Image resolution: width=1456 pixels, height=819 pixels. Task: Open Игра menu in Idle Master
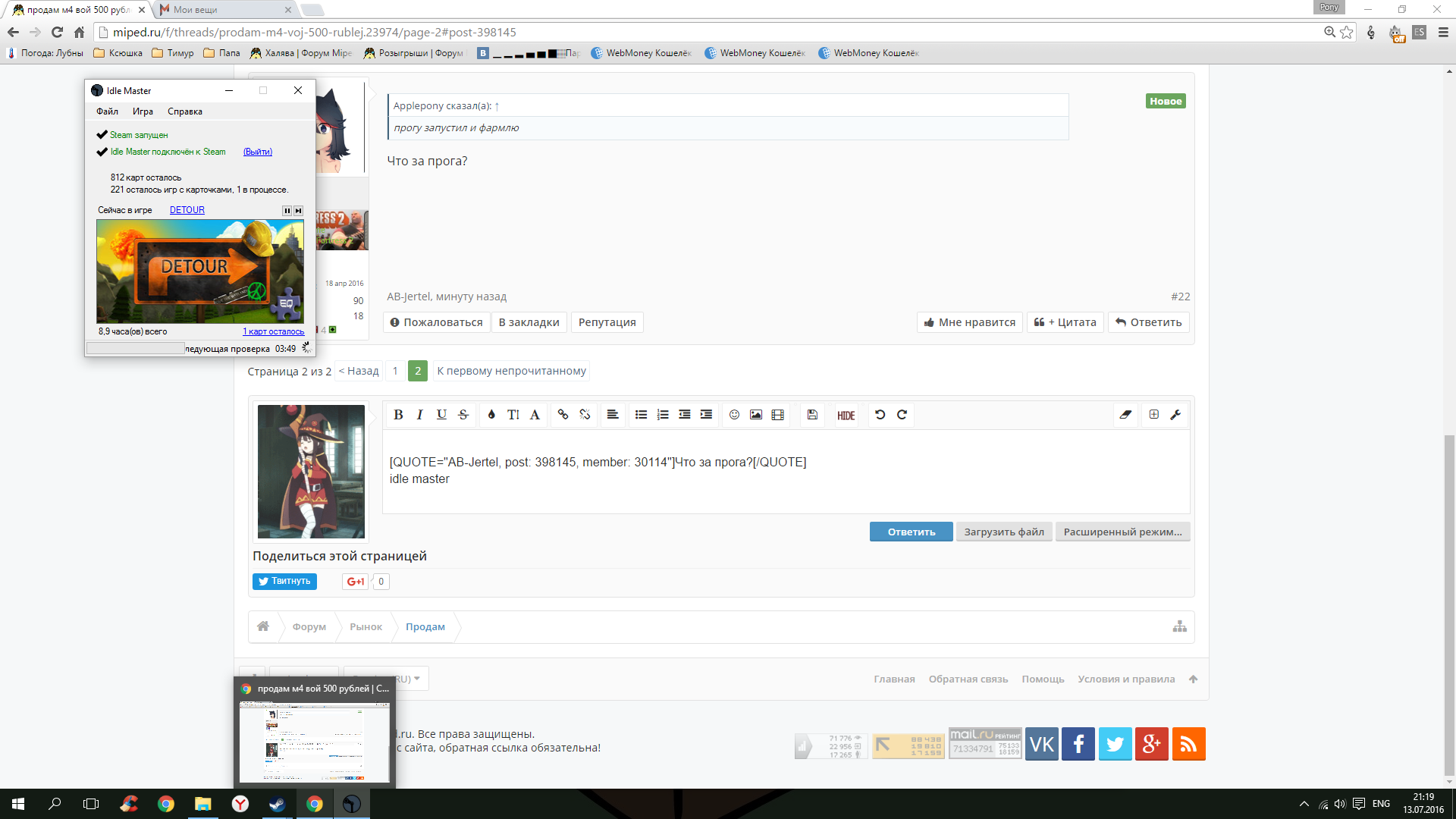click(x=143, y=111)
